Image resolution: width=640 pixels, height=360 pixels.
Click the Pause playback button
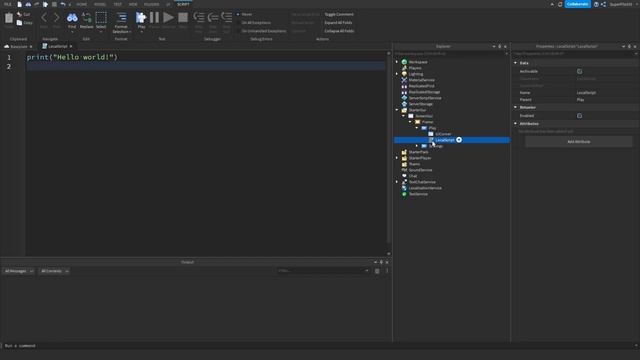(154, 18)
